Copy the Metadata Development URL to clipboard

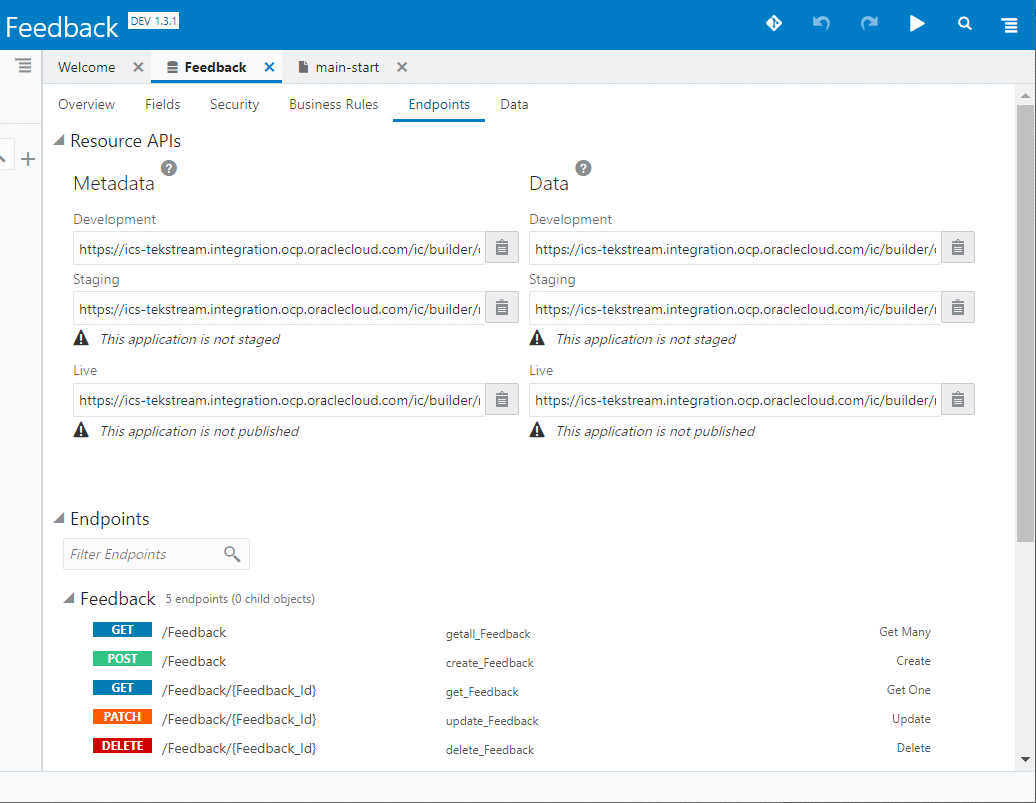(502, 248)
